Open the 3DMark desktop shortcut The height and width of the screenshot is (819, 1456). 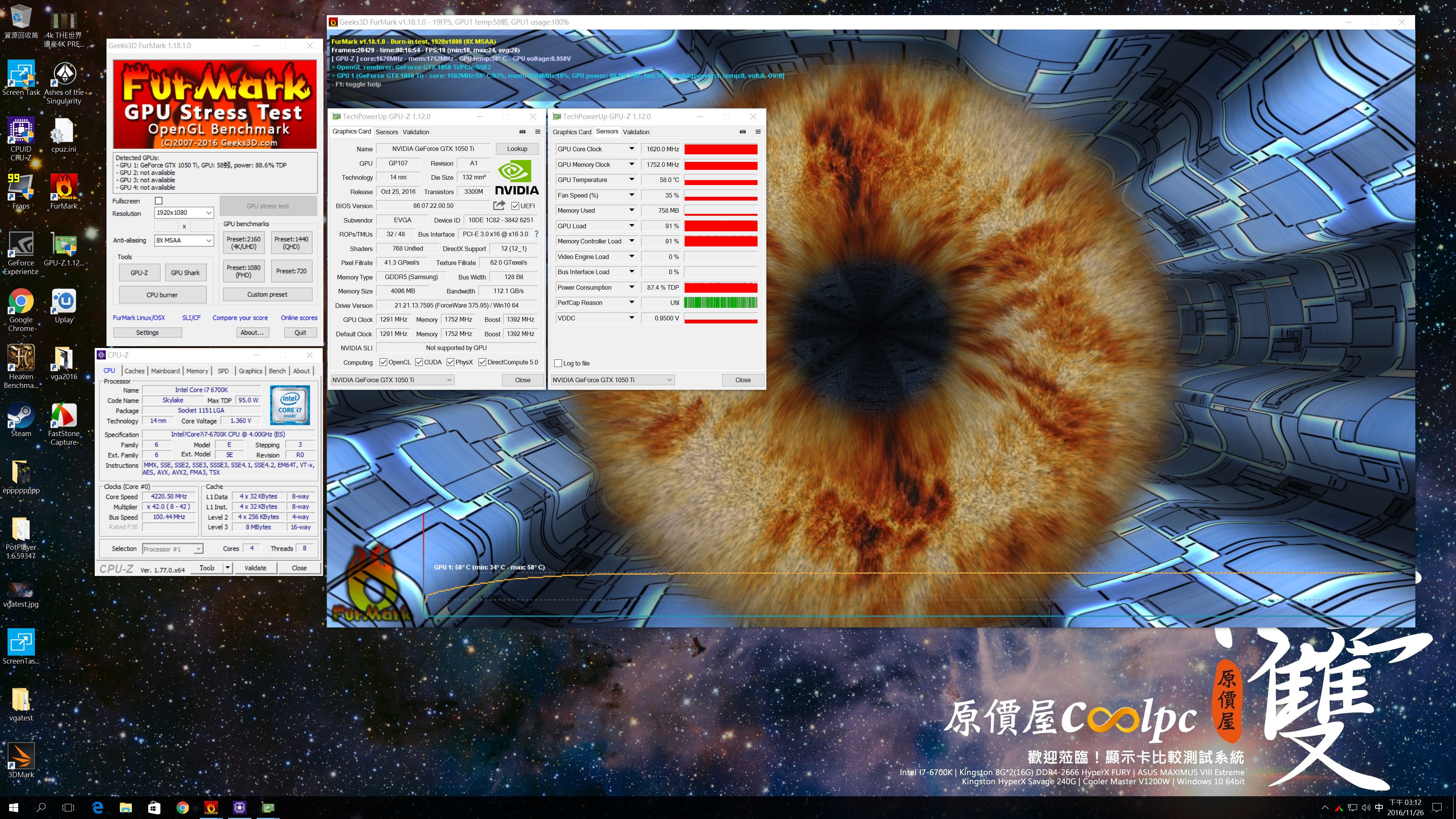tap(21, 760)
